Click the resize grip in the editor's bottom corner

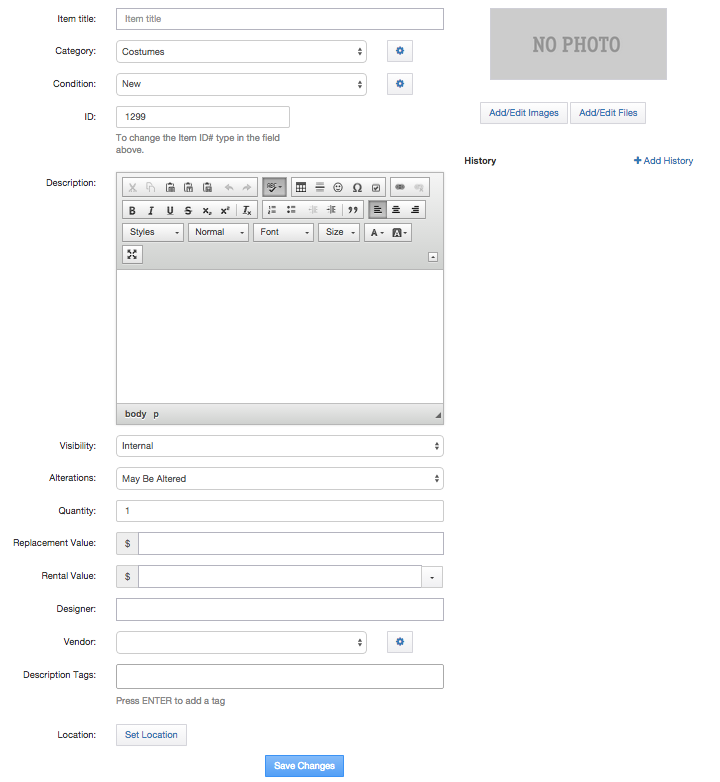438,415
